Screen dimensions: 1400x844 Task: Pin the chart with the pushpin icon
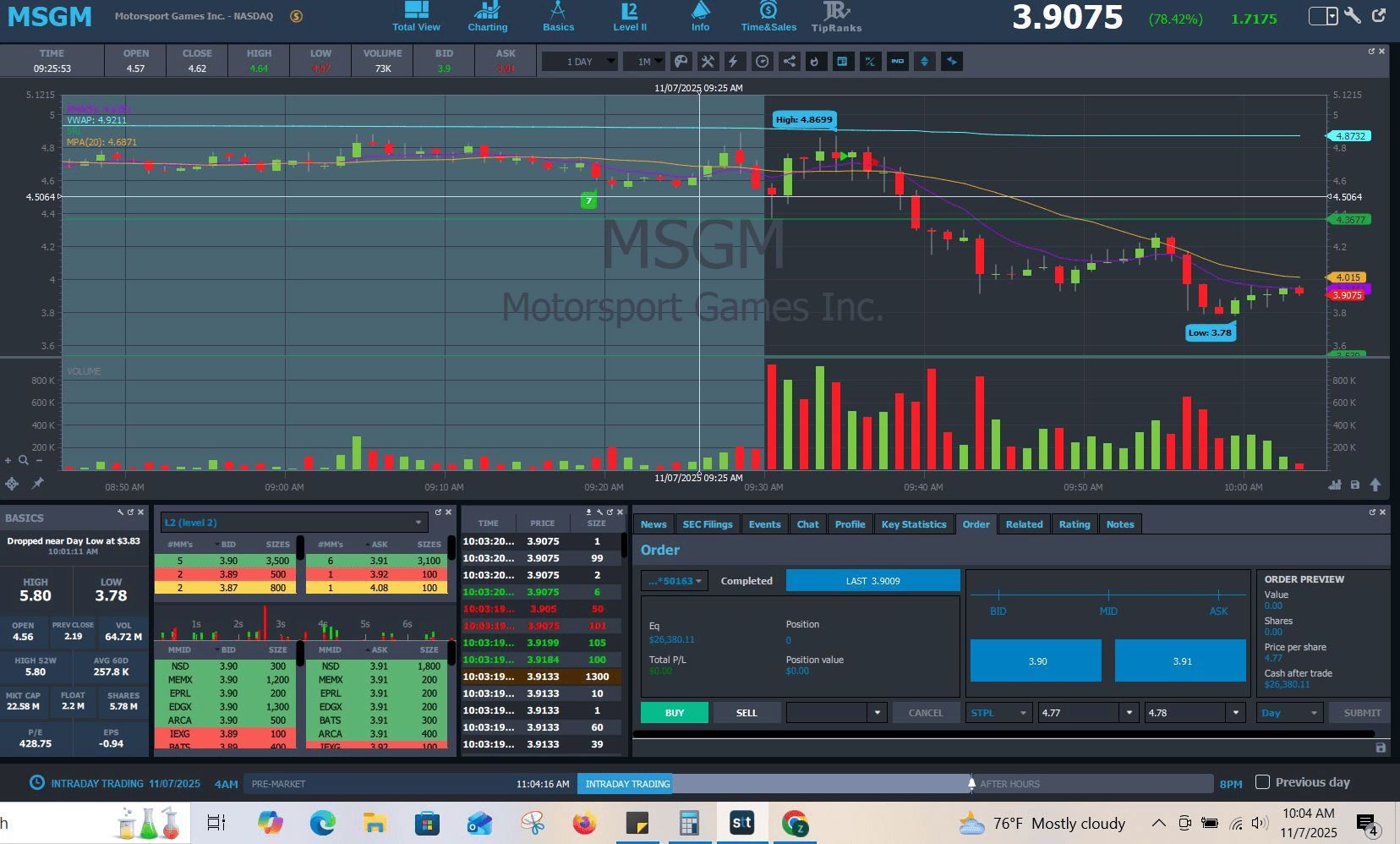pos(37,484)
